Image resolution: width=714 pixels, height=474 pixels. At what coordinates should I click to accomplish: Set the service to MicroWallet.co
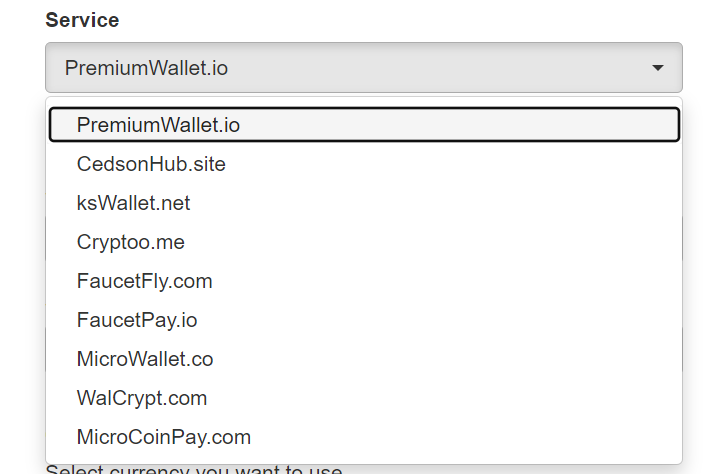point(145,359)
